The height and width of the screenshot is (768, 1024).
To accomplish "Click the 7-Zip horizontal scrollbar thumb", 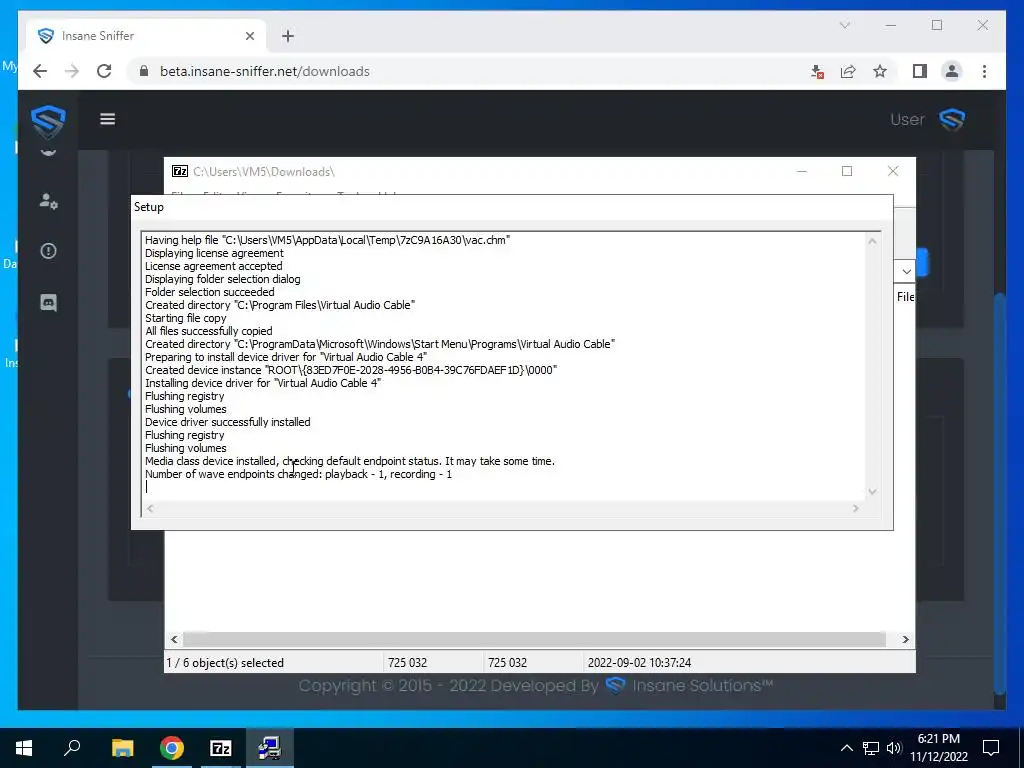I will (534, 639).
